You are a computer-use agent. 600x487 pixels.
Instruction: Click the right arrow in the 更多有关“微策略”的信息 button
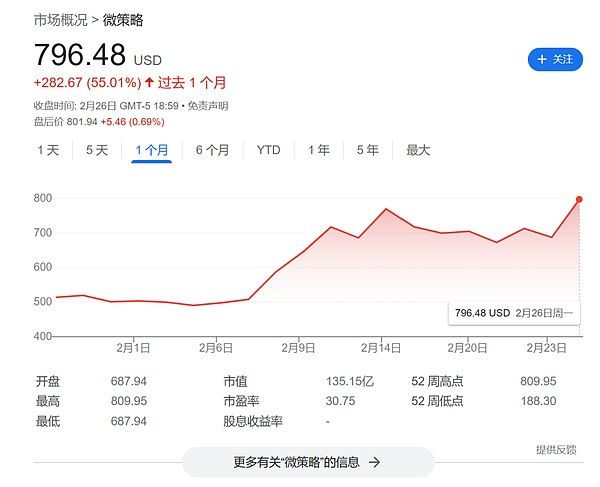point(374,462)
